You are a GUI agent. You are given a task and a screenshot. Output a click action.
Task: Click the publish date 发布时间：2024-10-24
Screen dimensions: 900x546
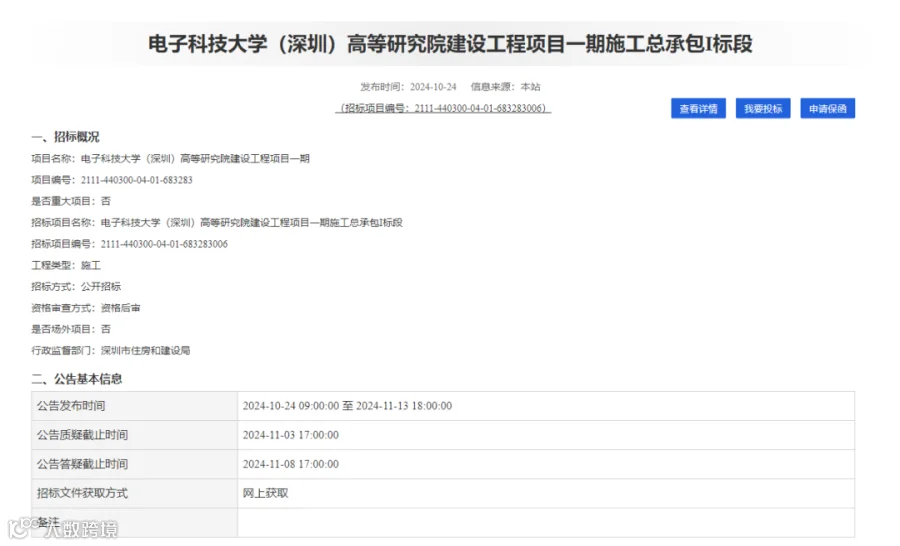point(408,87)
